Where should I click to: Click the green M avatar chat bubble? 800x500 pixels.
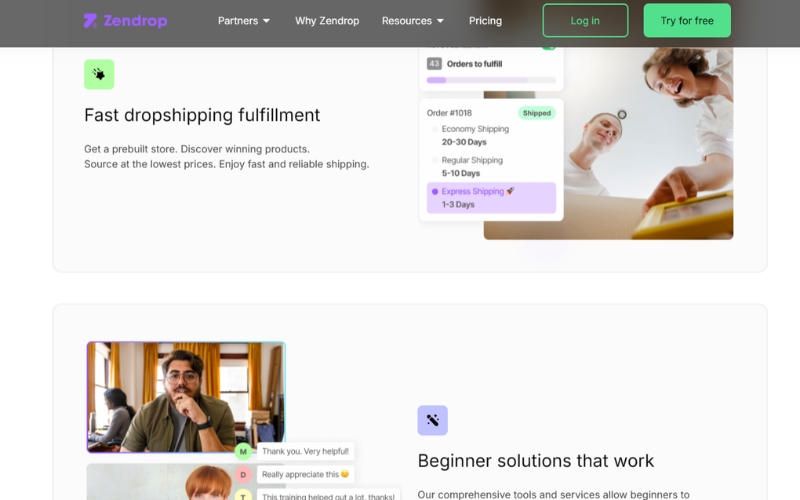tap(243, 452)
